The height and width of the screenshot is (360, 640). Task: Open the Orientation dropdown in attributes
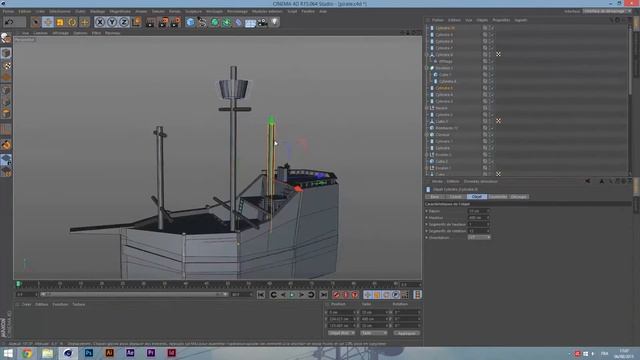479,237
